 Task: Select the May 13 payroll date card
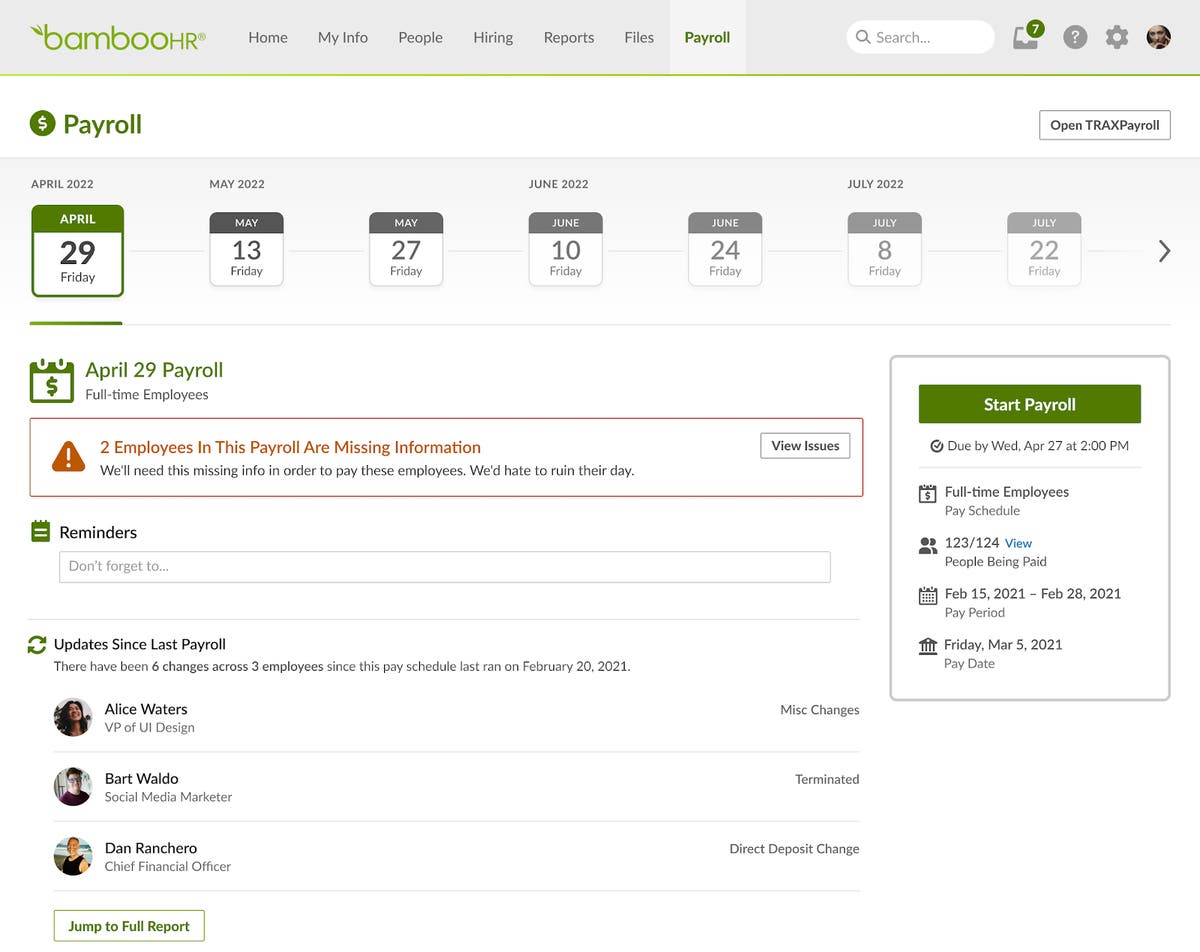pyautogui.click(x=246, y=249)
